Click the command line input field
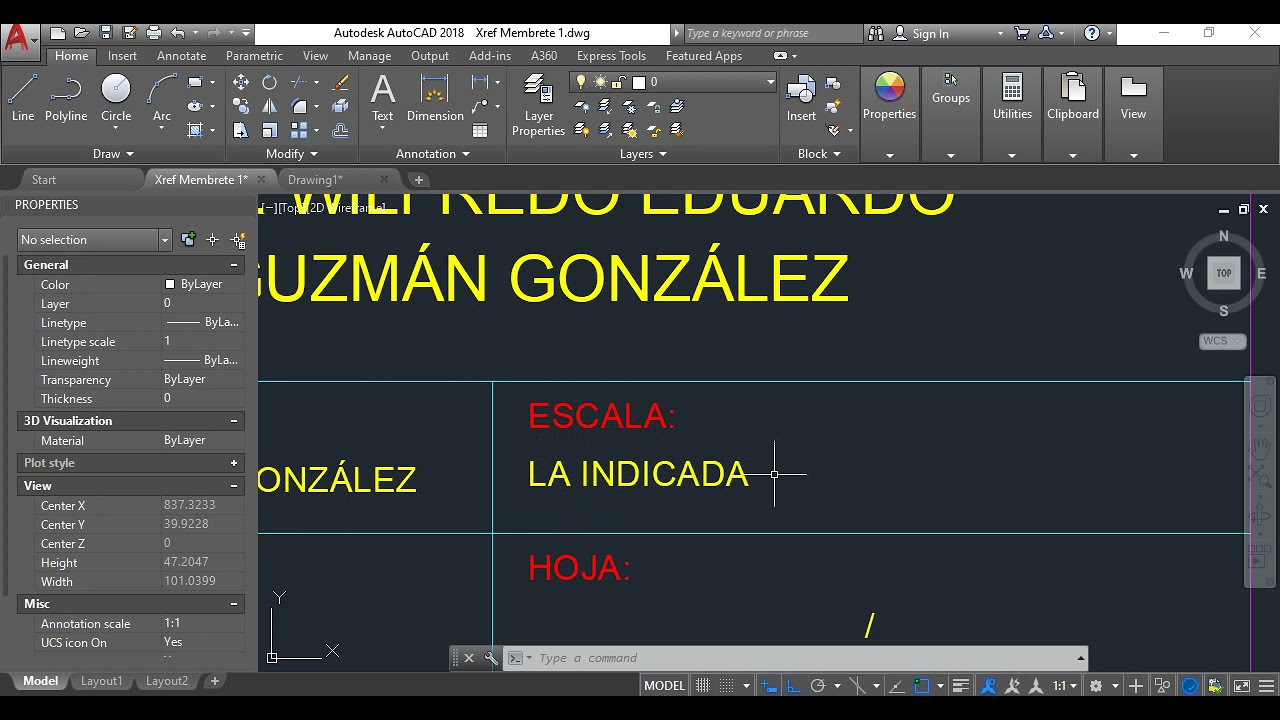 805,658
